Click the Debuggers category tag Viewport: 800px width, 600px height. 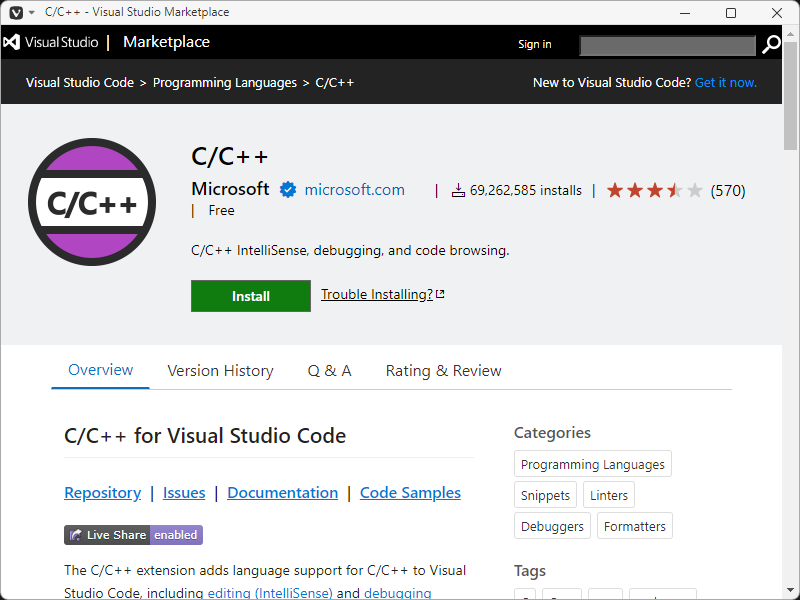[x=552, y=526]
